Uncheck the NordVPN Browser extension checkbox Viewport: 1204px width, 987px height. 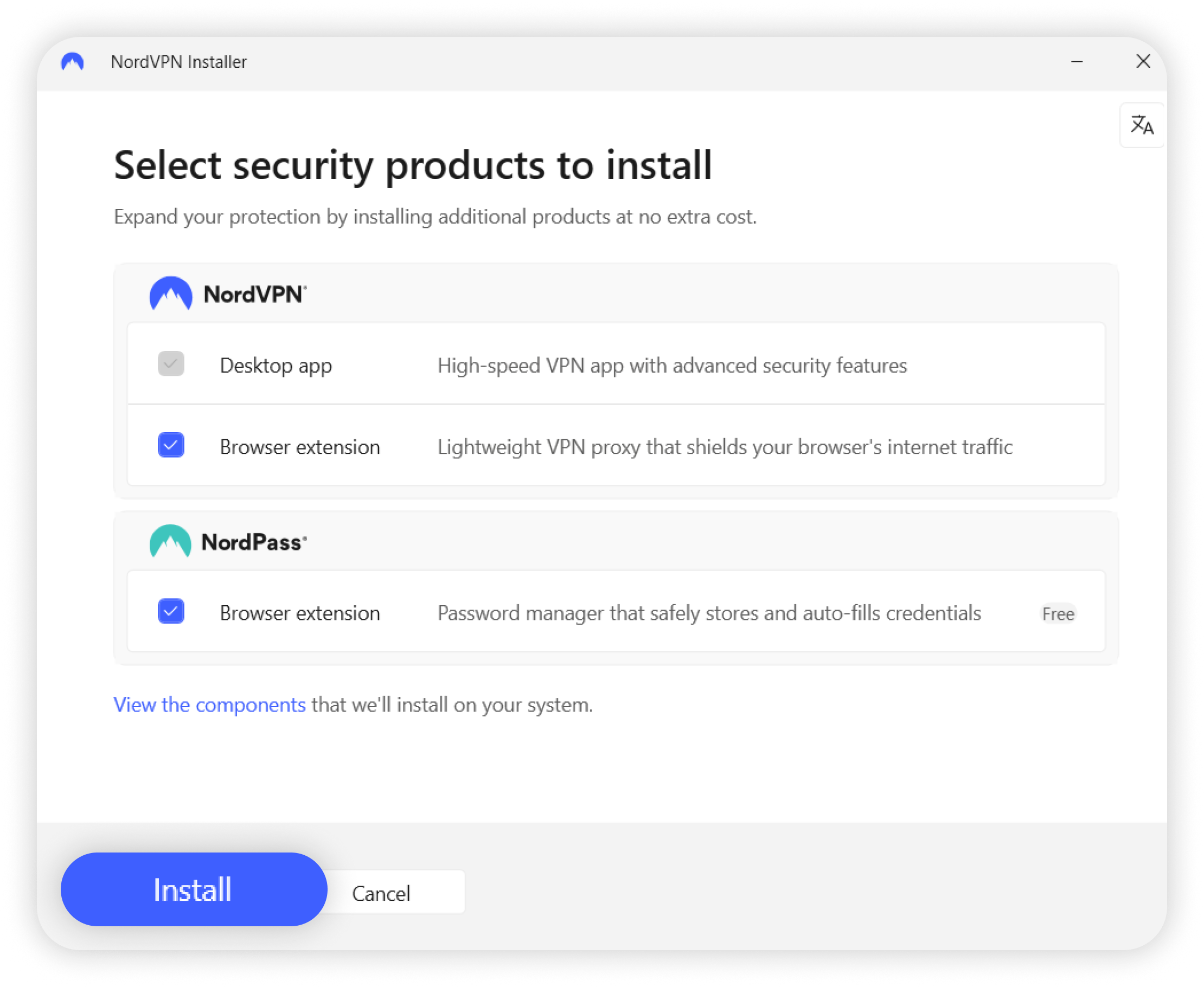coord(171,445)
